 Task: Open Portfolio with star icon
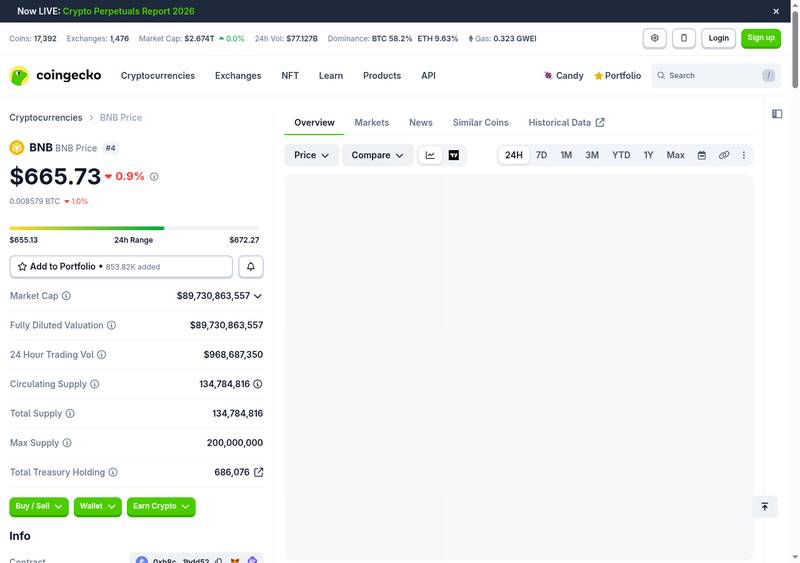click(x=617, y=76)
